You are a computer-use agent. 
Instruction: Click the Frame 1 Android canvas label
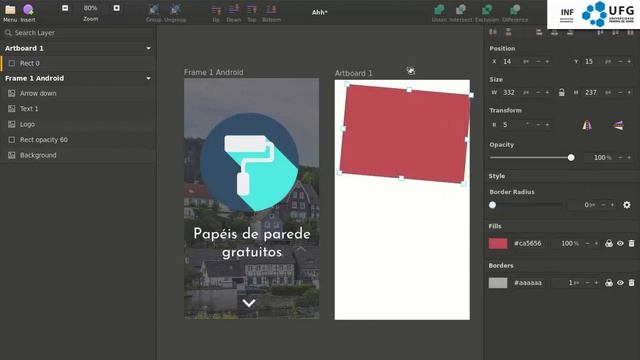(x=213, y=72)
